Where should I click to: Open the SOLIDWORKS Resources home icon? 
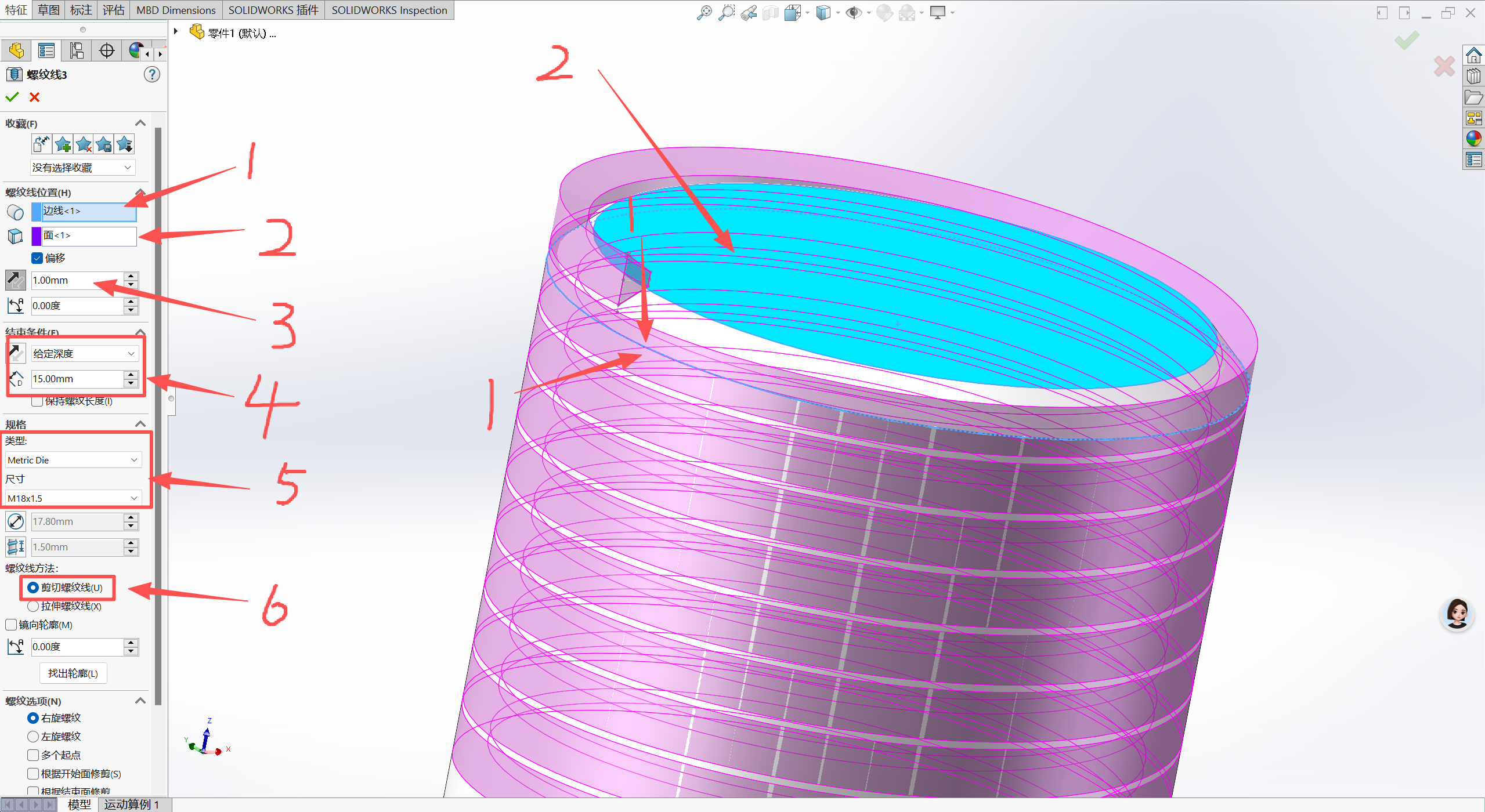[1474, 56]
